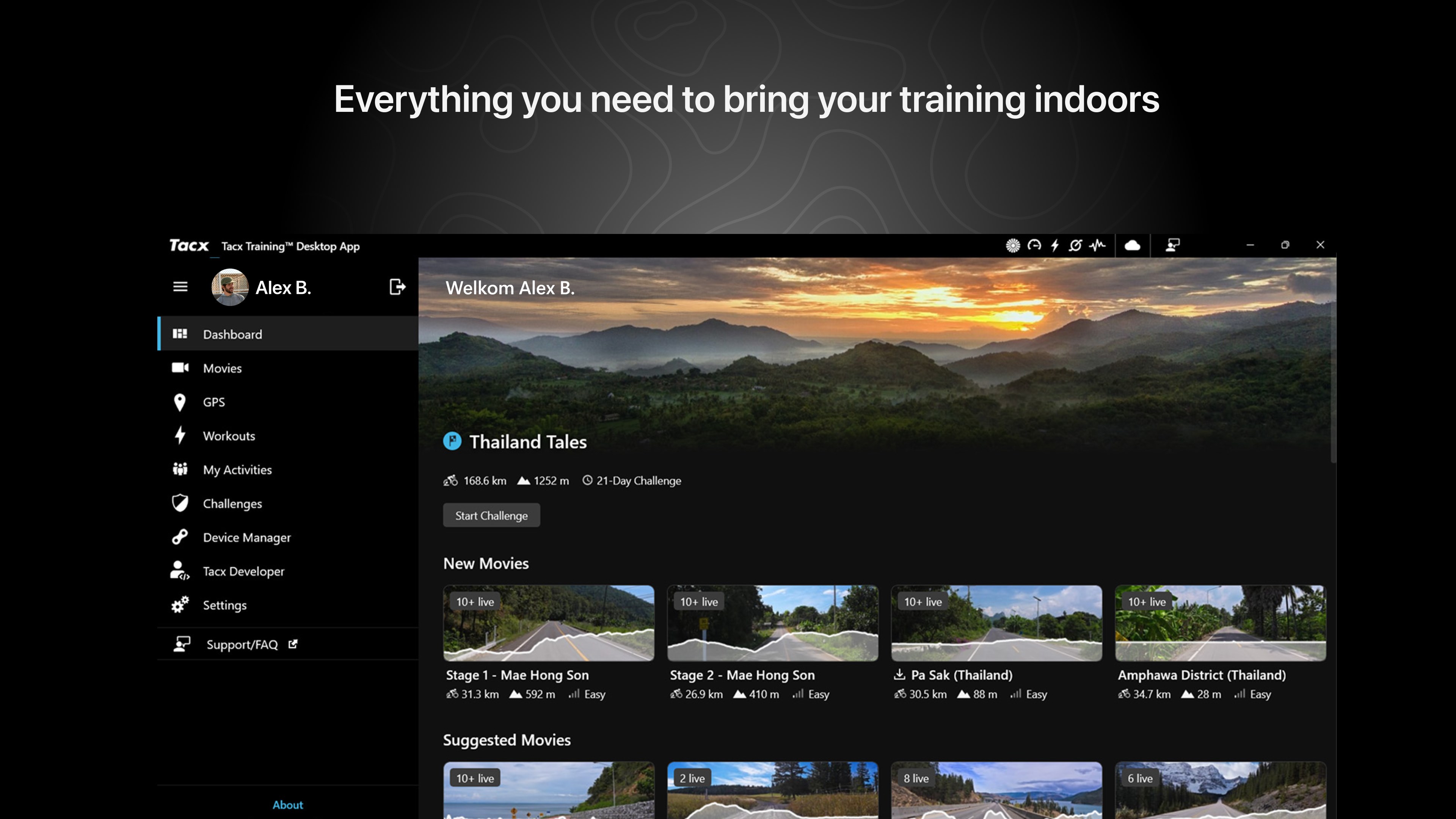The image size is (1456, 819).
Task: Open the suggested movie with 2 live badge
Action: pos(773,790)
